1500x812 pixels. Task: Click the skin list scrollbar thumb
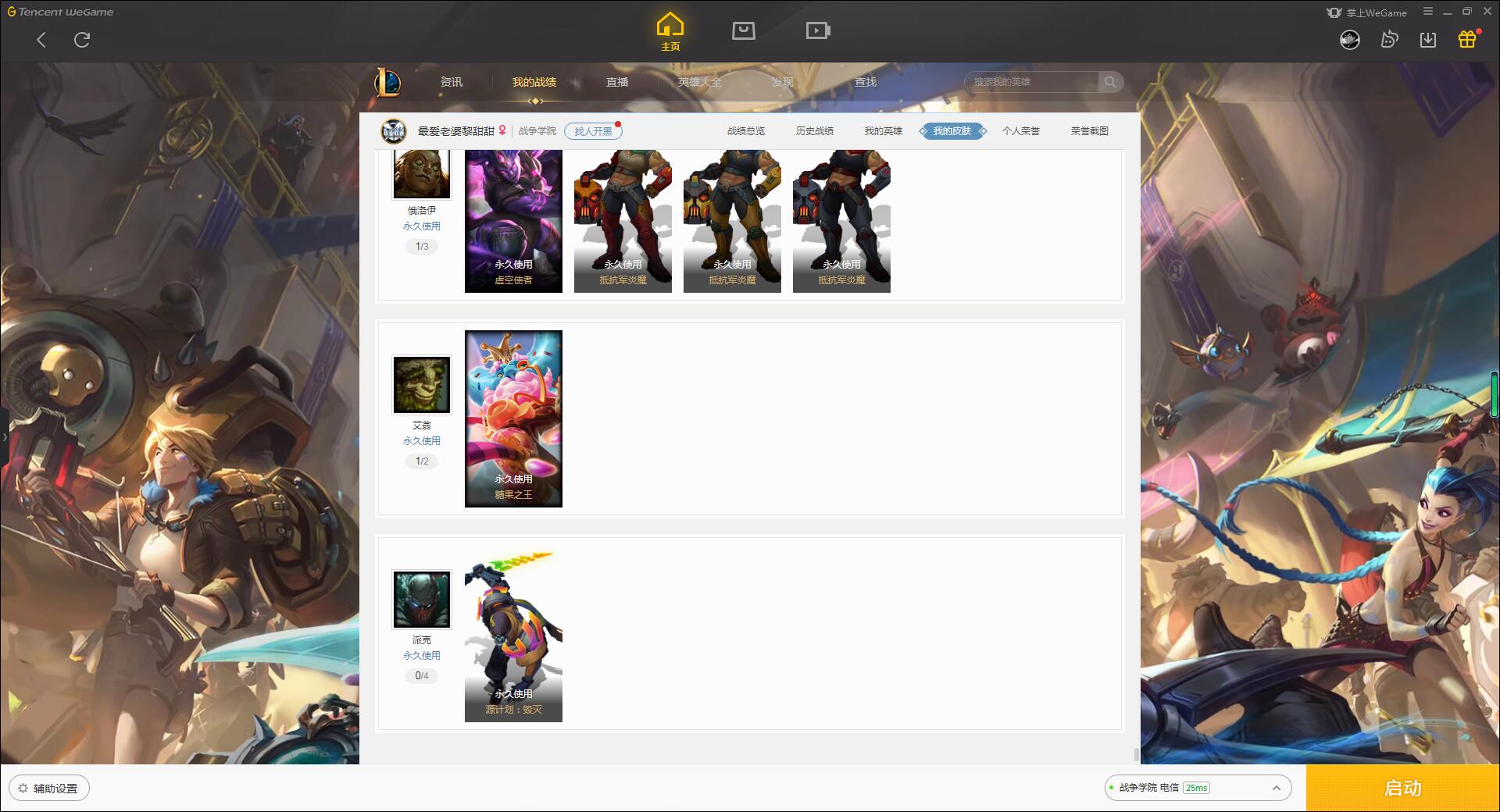(x=1137, y=754)
